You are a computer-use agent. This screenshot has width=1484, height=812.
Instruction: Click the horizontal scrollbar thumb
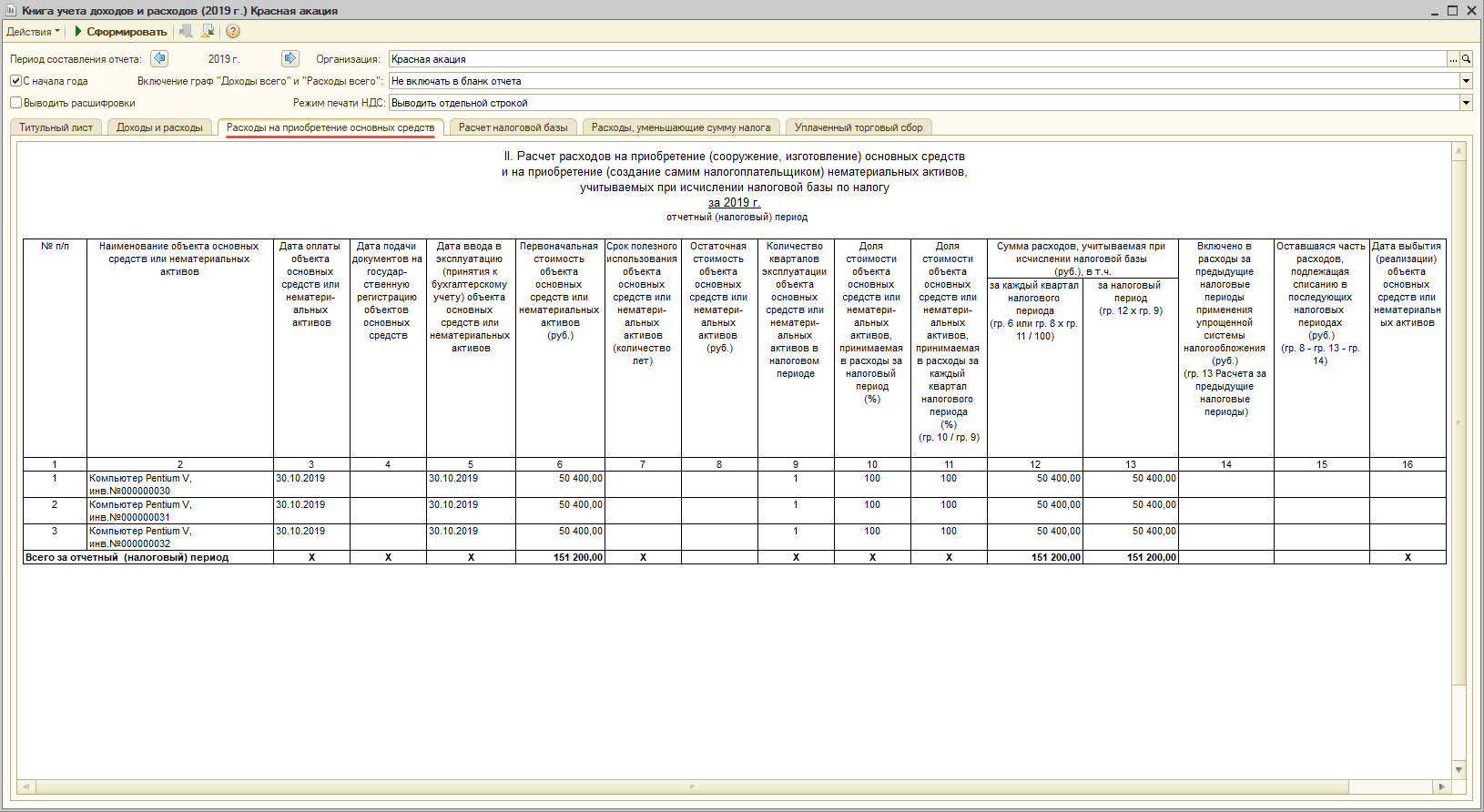click(692, 787)
